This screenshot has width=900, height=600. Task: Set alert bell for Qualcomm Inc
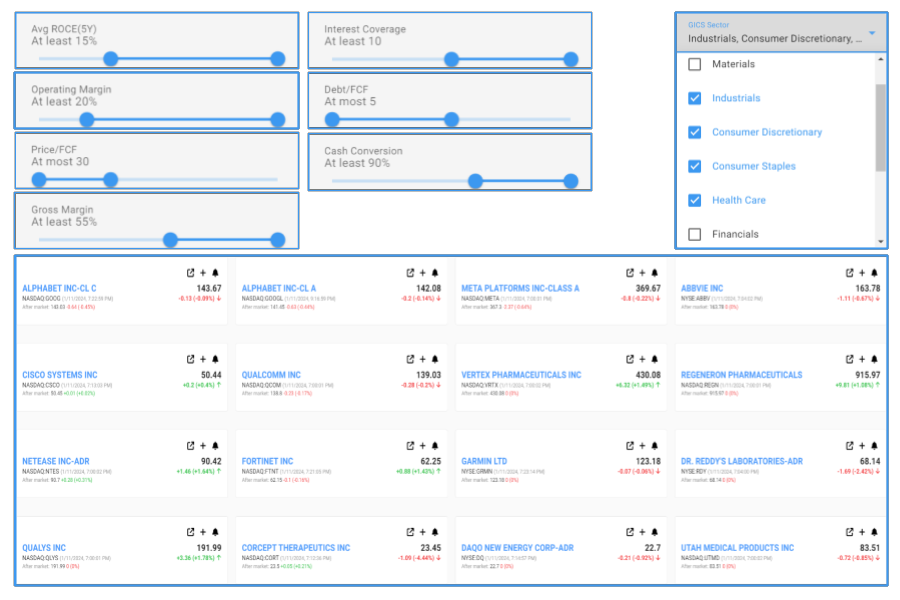coord(435,359)
